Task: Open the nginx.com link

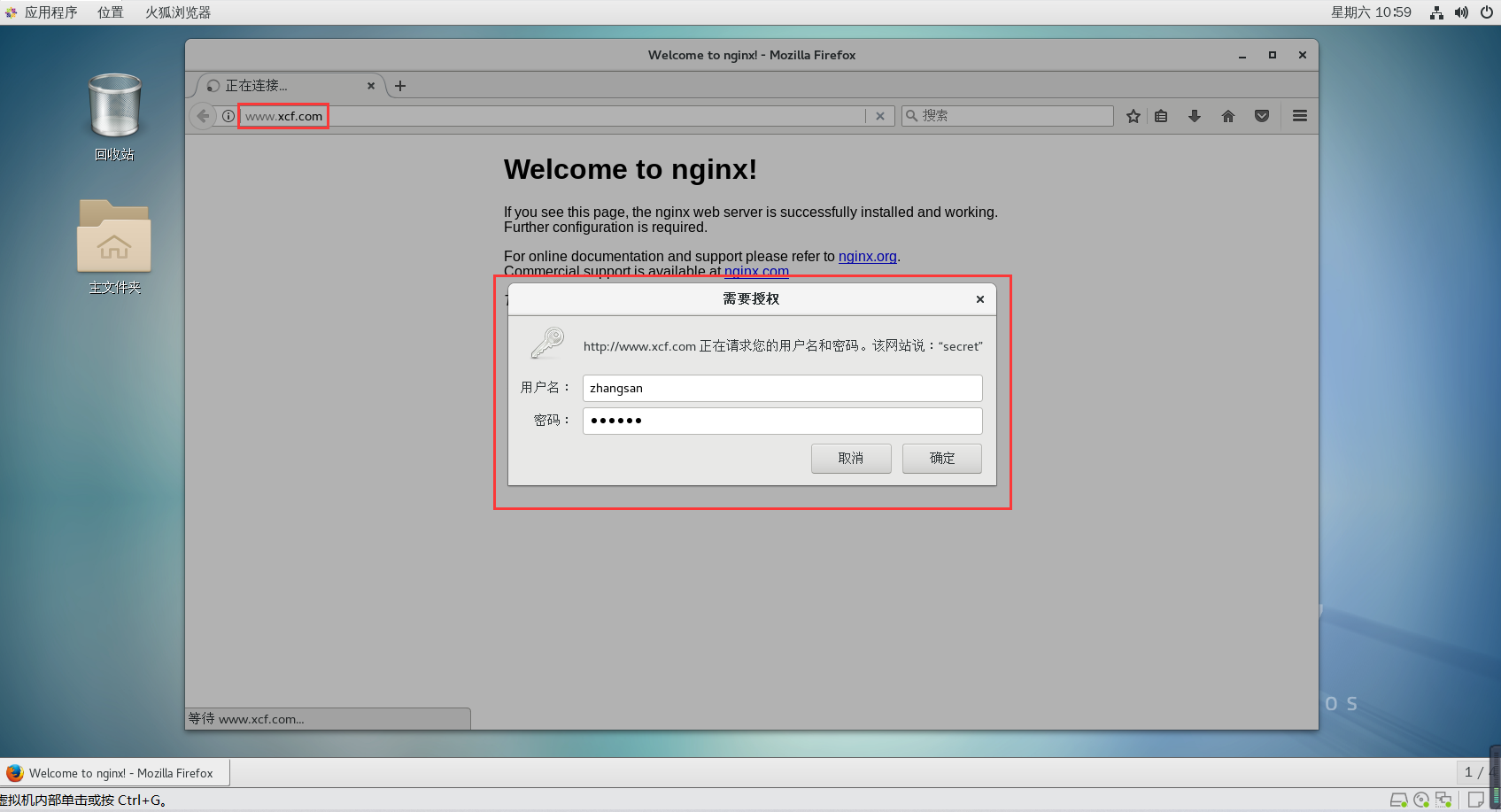Action: pos(756,272)
